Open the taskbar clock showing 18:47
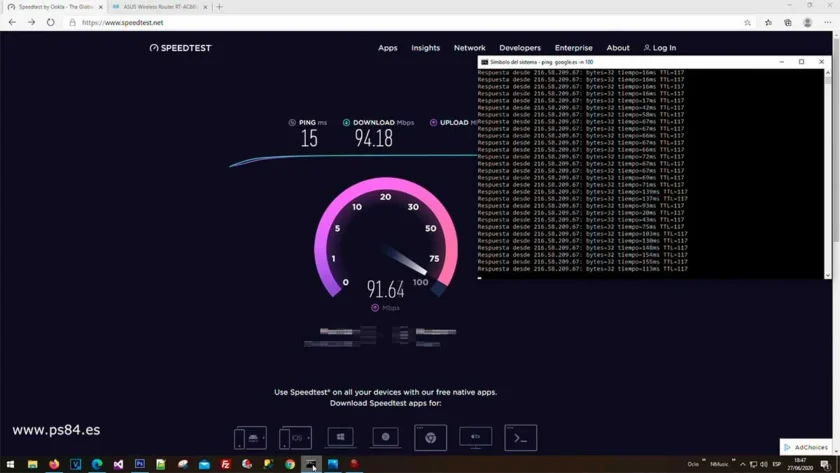The image size is (840, 473). coord(800,464)
